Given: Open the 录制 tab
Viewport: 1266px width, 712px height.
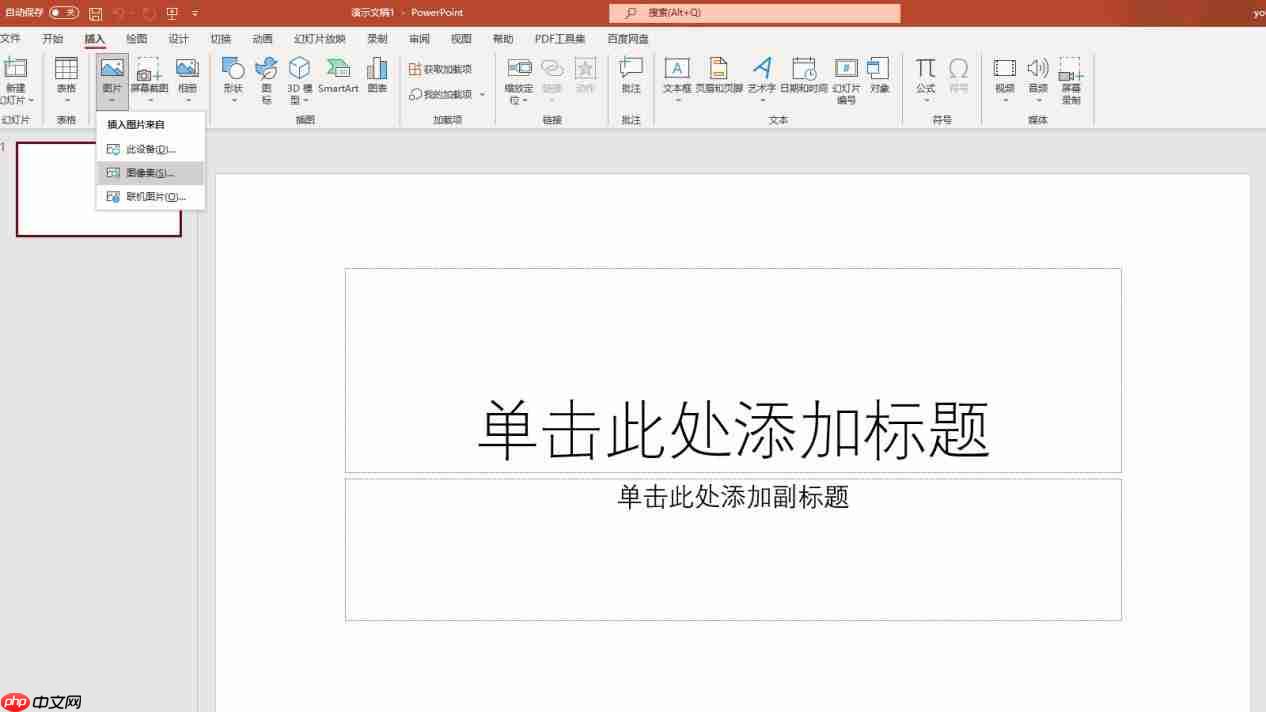Looking at the screenshot, I should coord(377,39).
